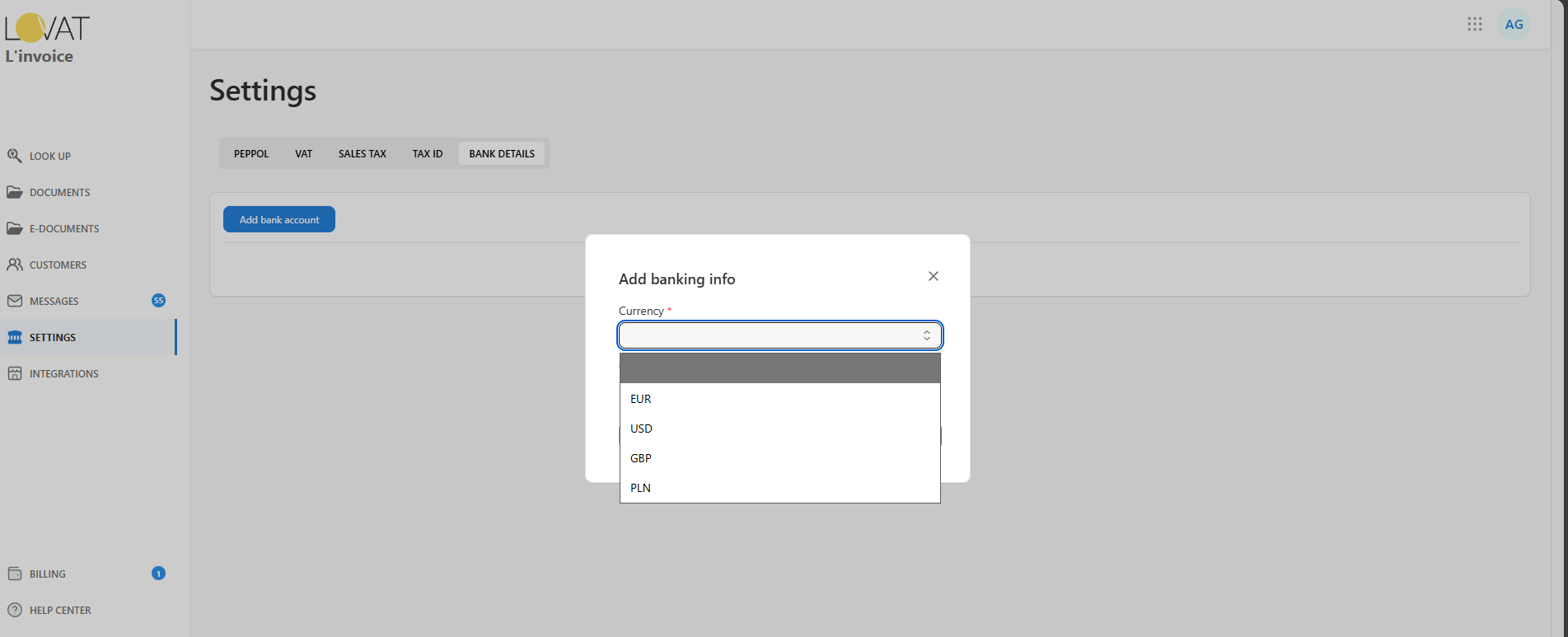This screenshot has height=637, width=1568.
Task: Click the Integrations icon in sidebar
Action: point(15,373)
